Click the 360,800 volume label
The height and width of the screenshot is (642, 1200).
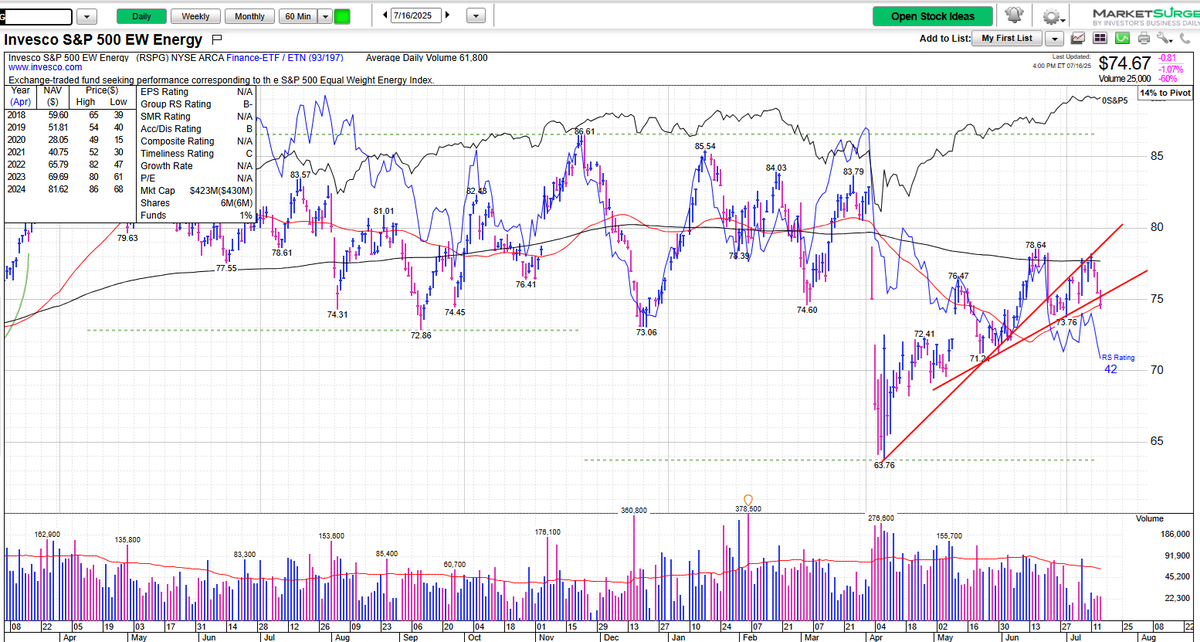click(634, 510)
